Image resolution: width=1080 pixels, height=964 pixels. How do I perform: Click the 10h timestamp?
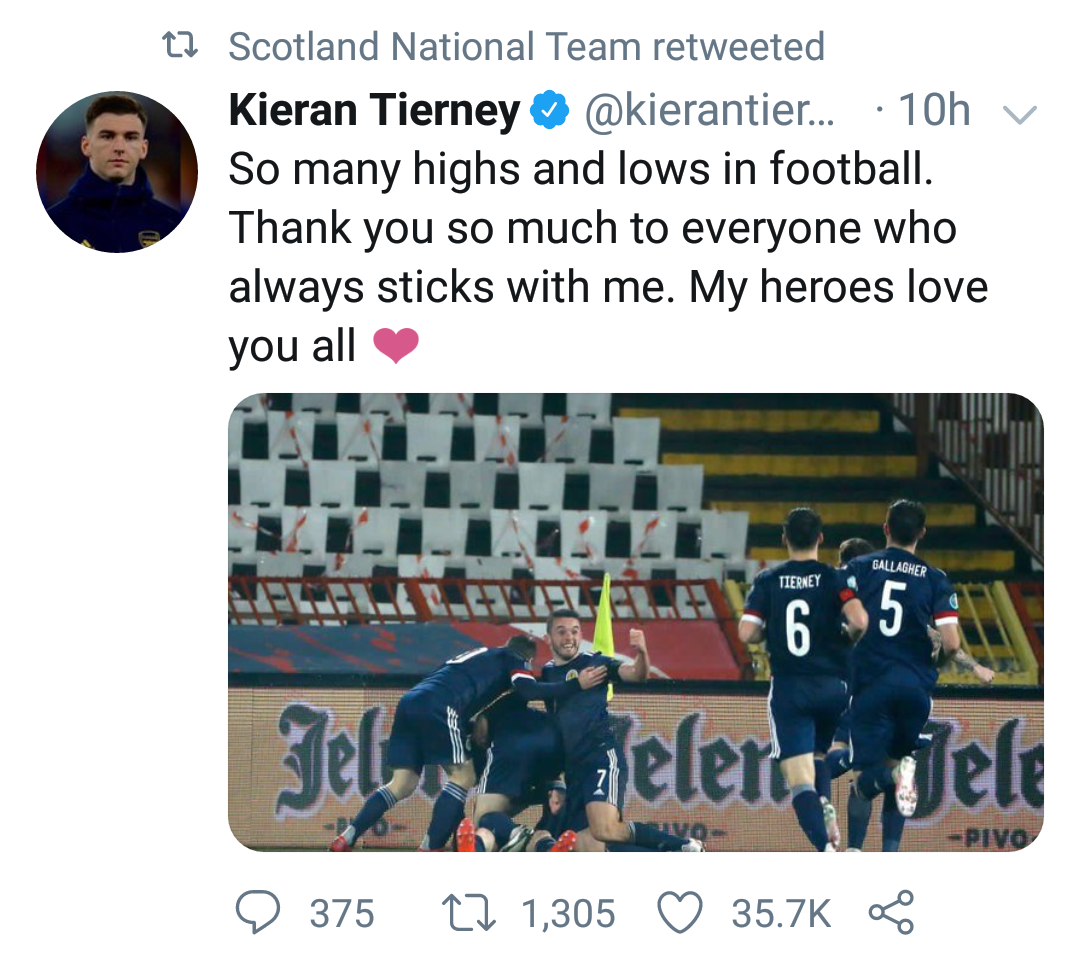[x=934, y=112]
